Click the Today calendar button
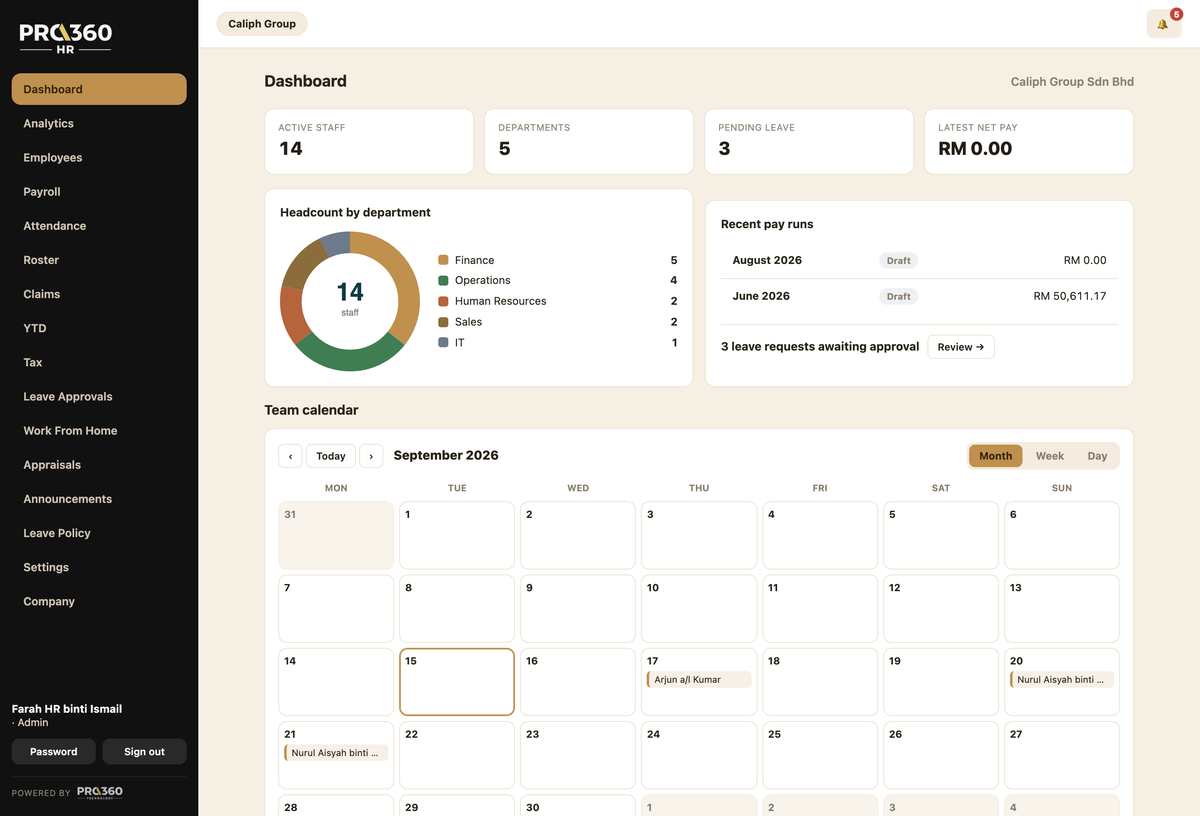Screen dimensions: 1200x816 coord(331,456)
